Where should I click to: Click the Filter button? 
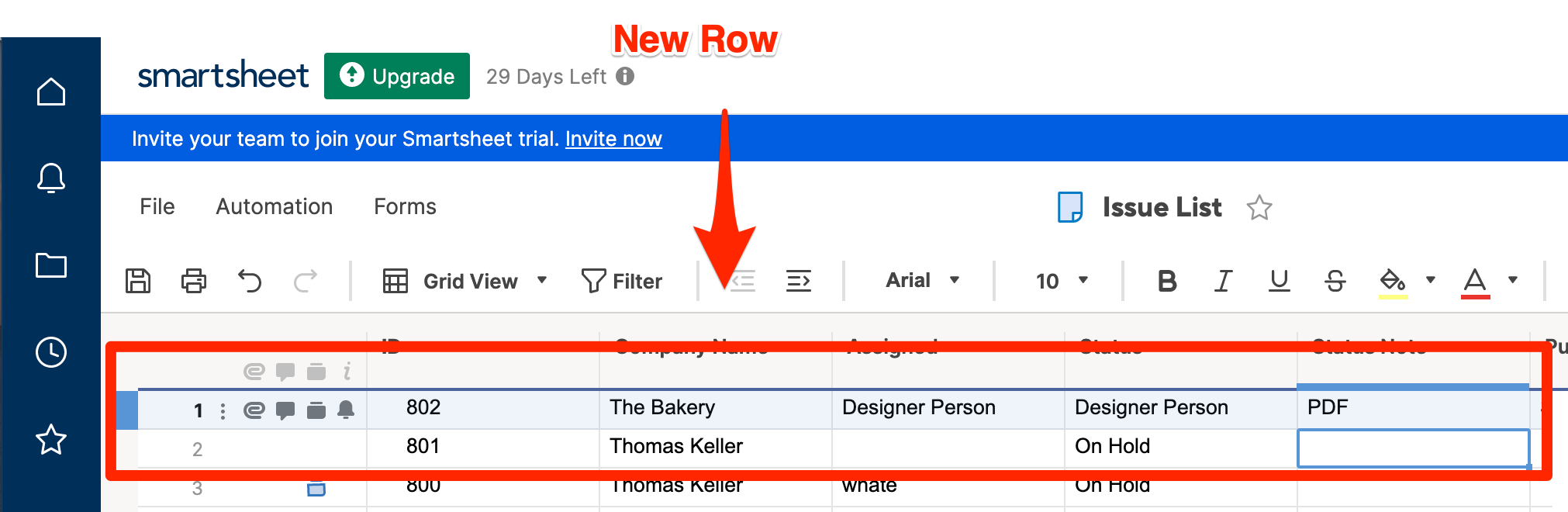(x=622, y=281)
